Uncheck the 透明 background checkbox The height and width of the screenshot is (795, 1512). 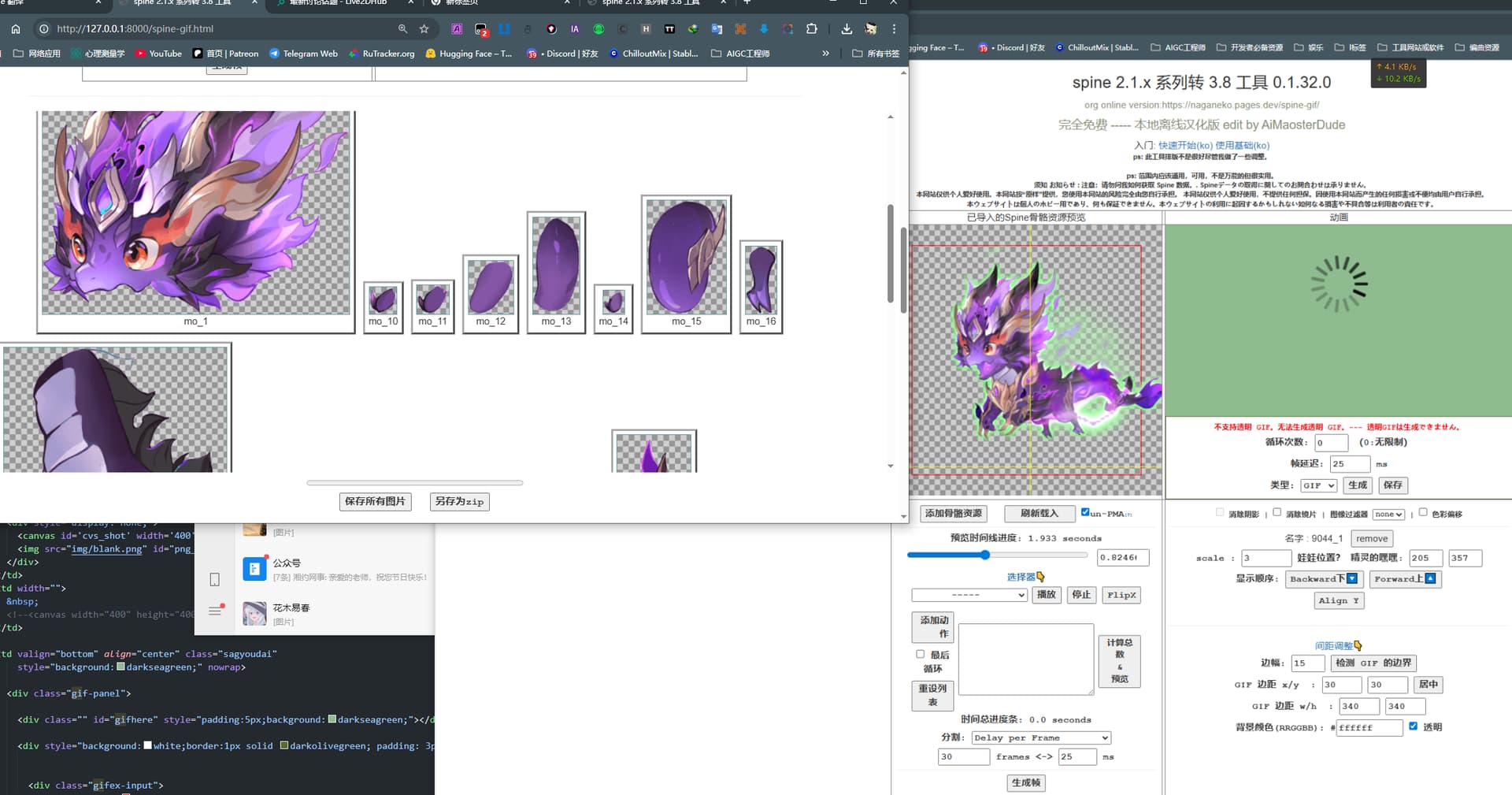[1413, 726]
